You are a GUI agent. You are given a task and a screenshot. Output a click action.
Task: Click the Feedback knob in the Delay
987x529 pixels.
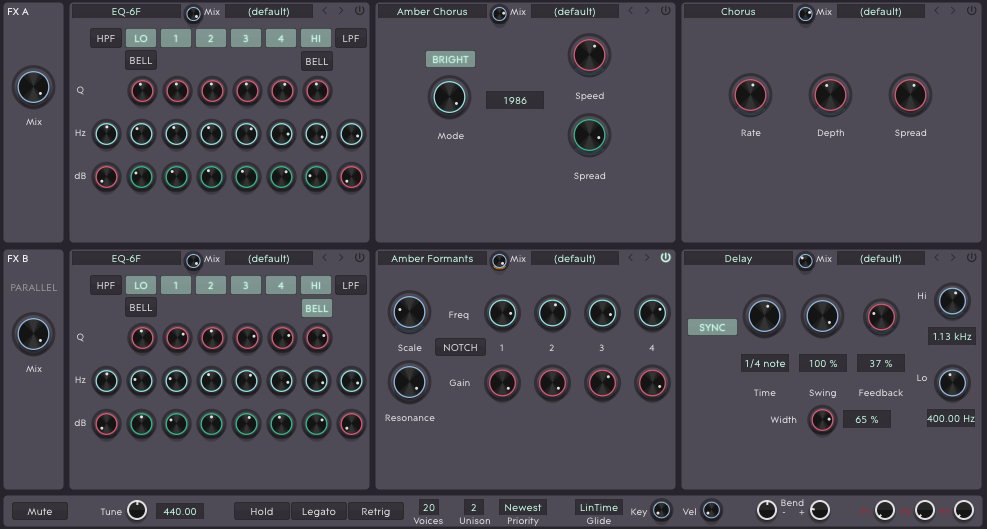[x=881, y=316]
